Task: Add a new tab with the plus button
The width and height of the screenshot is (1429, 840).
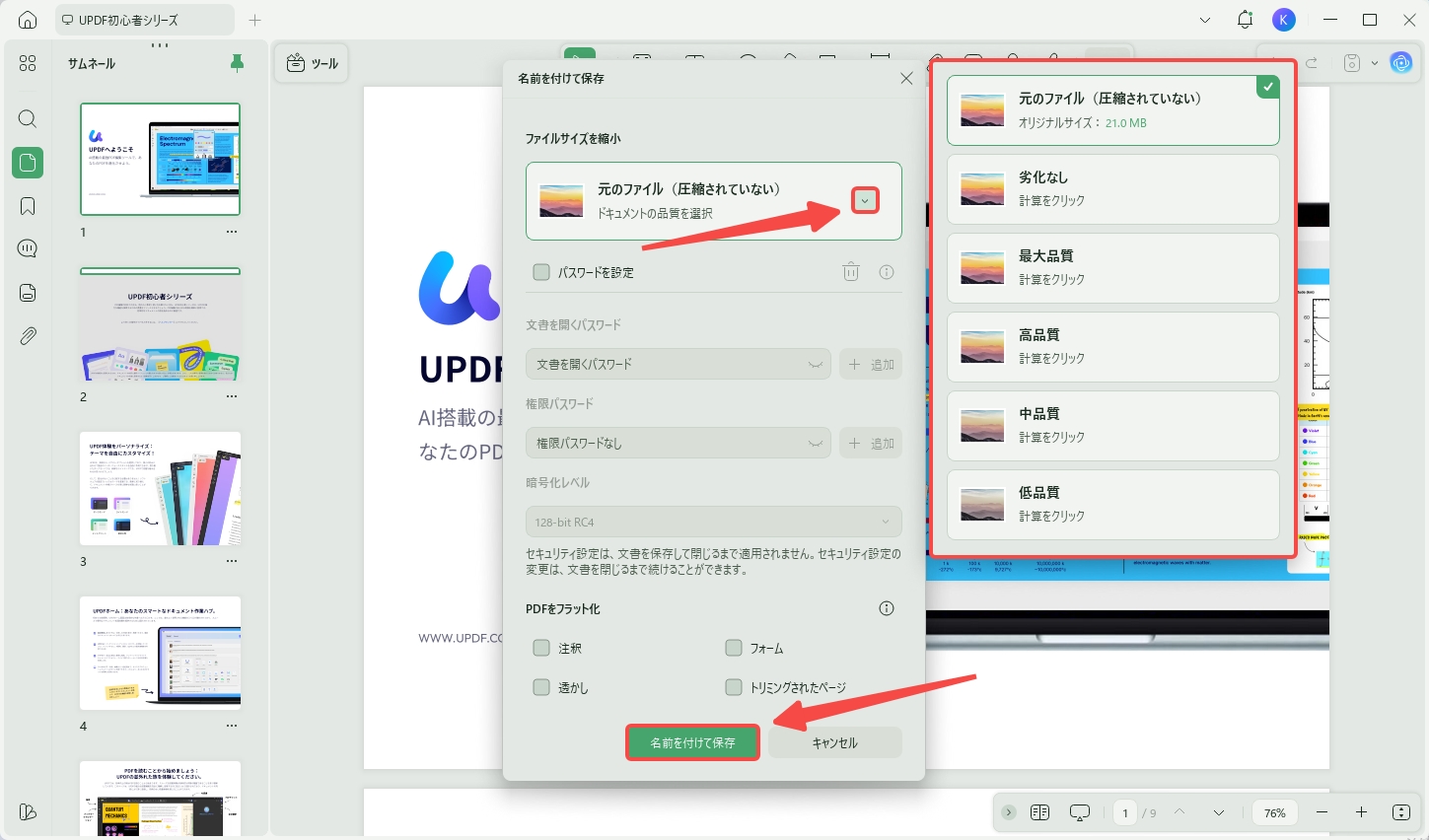Action: 255,20
